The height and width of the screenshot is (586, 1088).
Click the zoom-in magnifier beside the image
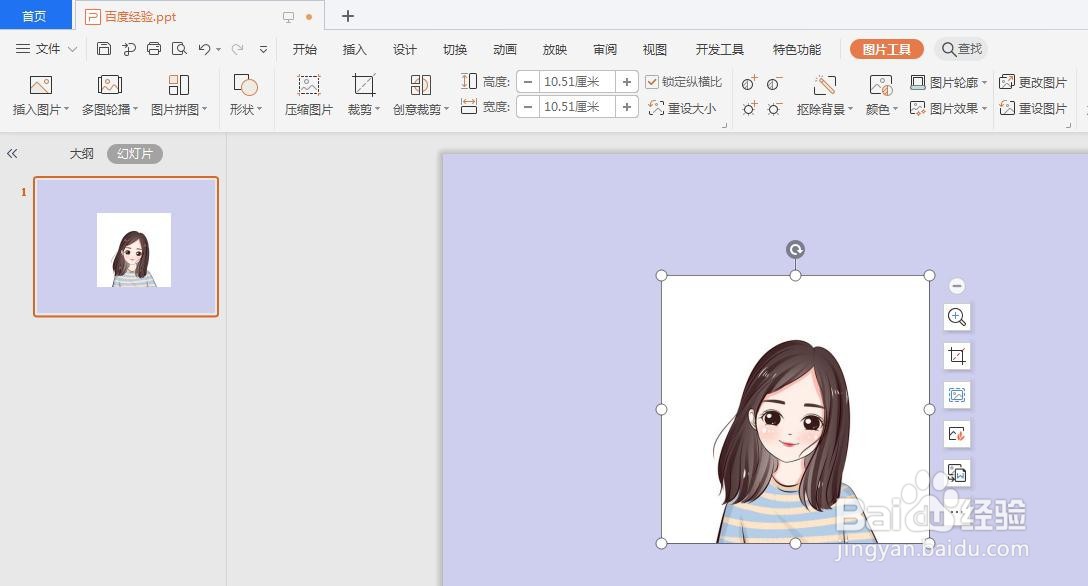click(x=957, y=317)
